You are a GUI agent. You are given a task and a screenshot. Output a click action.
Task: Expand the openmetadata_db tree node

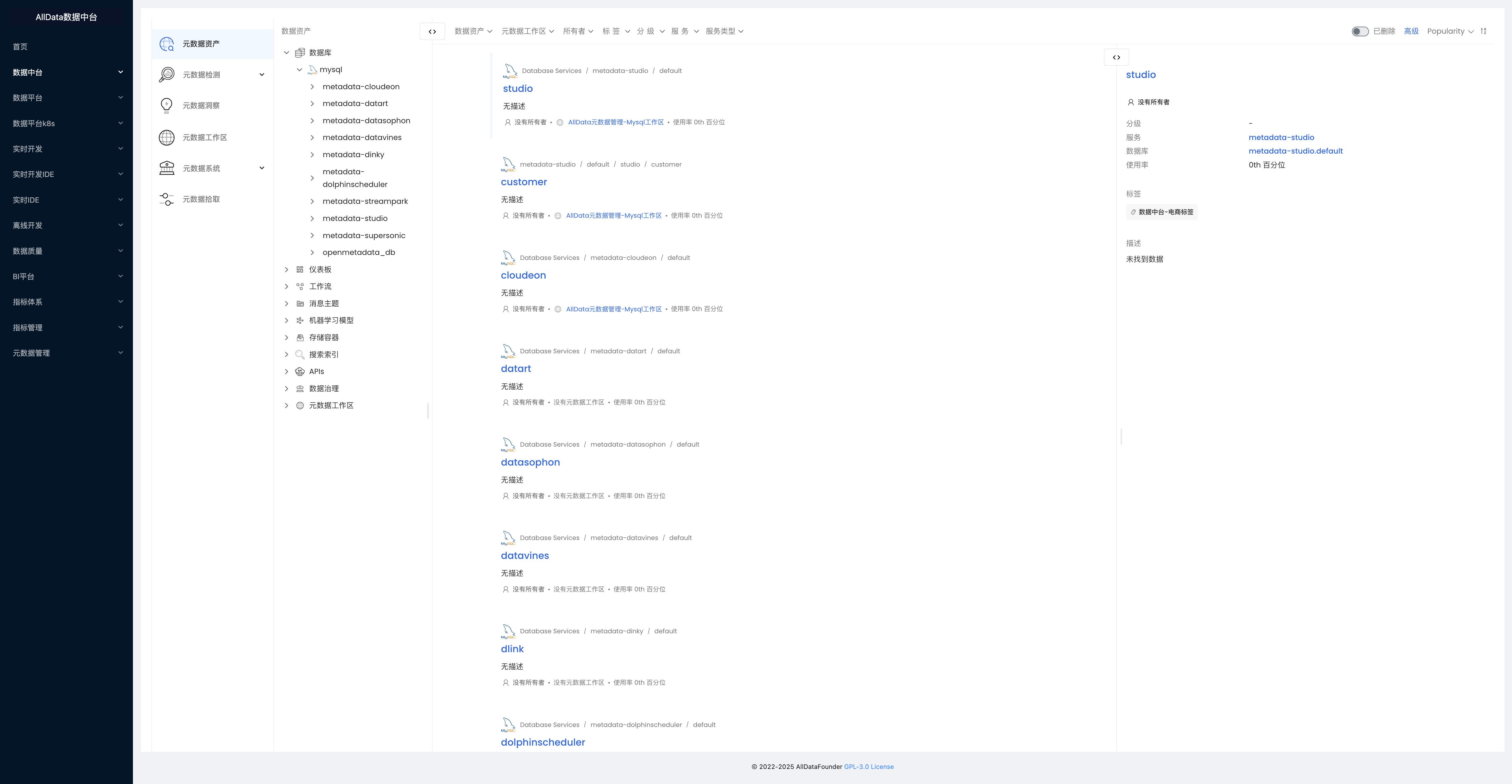[x=312, y=252]
